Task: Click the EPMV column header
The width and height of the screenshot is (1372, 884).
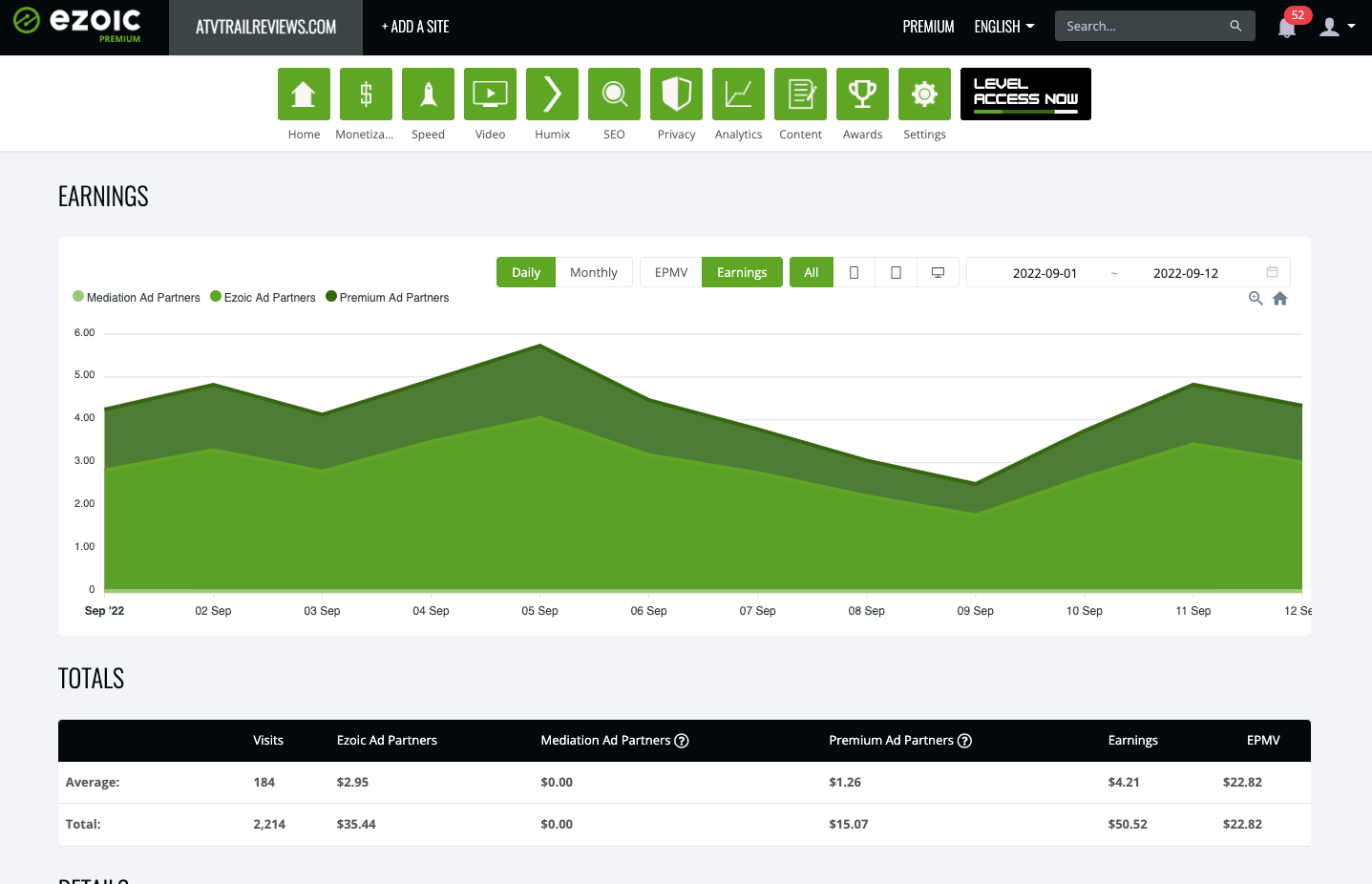Action: 1263,740
